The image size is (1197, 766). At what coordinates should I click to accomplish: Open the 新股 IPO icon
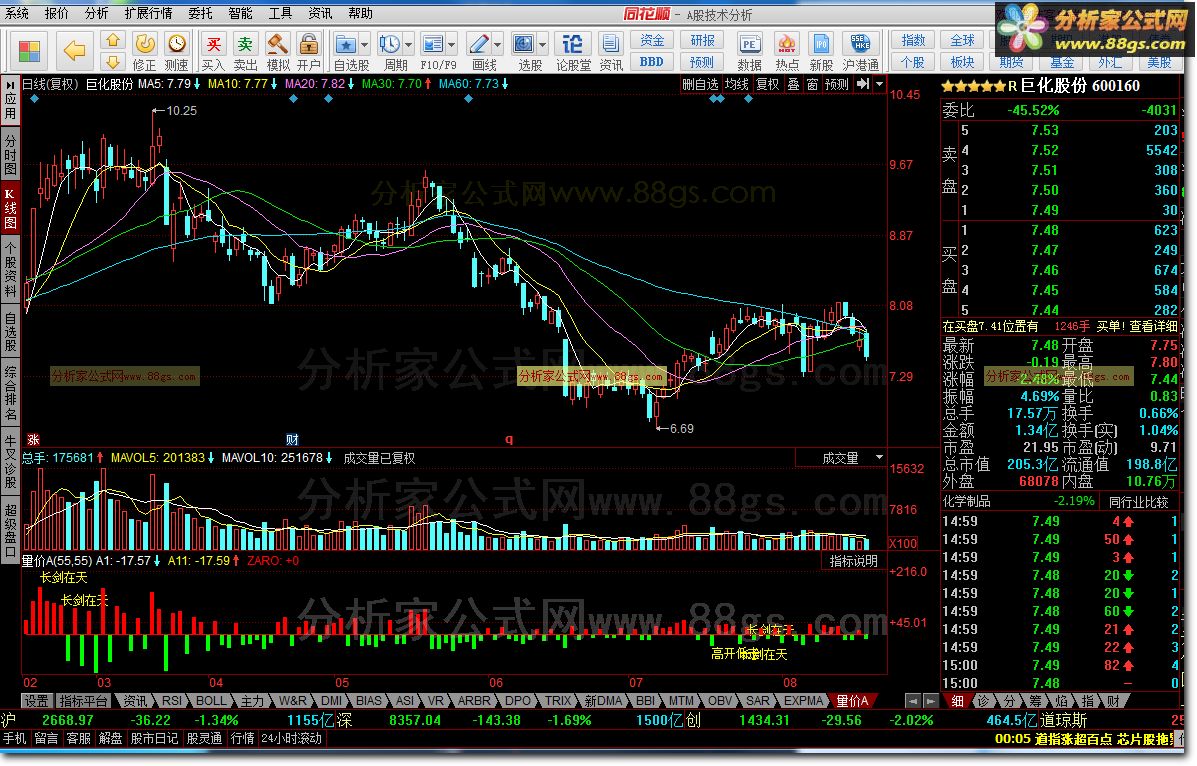821,52
